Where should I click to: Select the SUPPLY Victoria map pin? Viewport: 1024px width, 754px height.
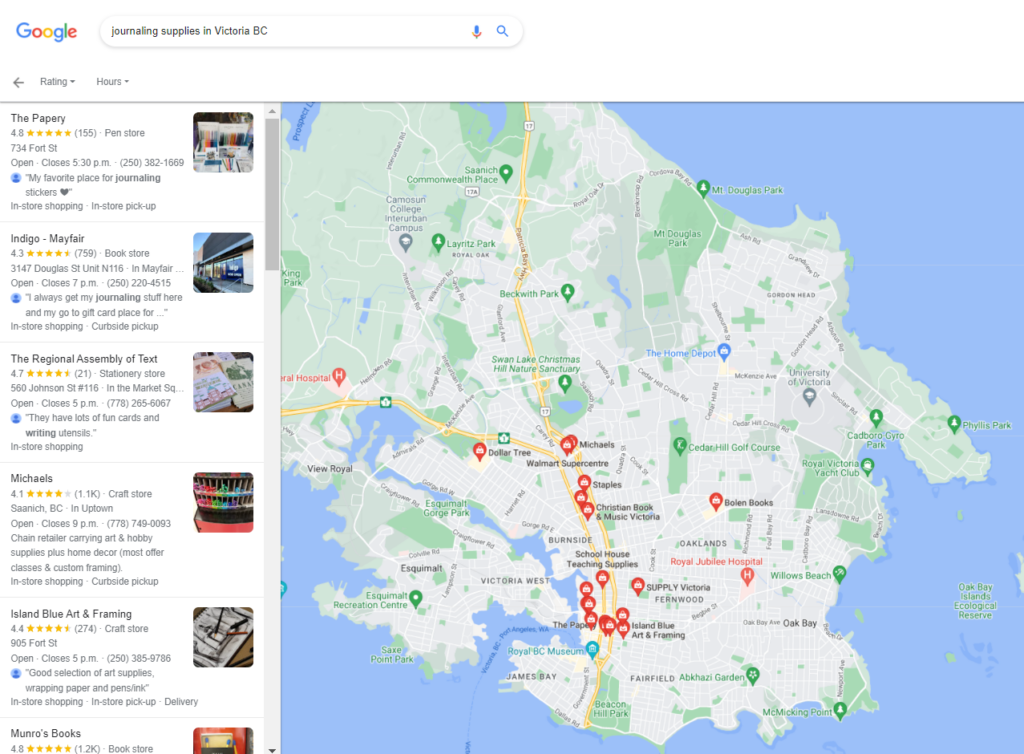(x=637, y=586)
